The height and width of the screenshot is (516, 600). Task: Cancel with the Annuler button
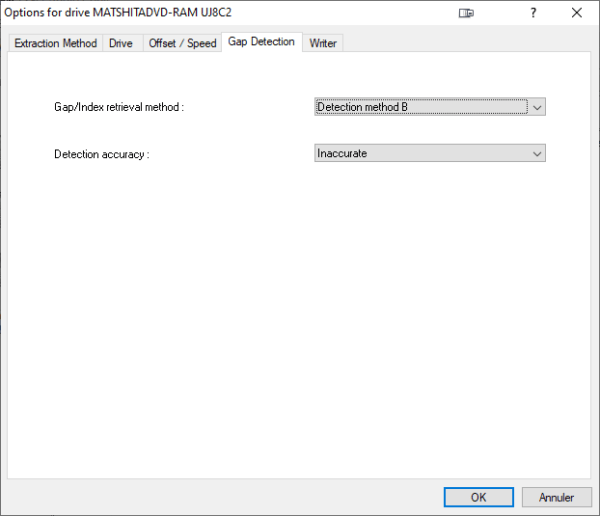click(x=556, y=497)
